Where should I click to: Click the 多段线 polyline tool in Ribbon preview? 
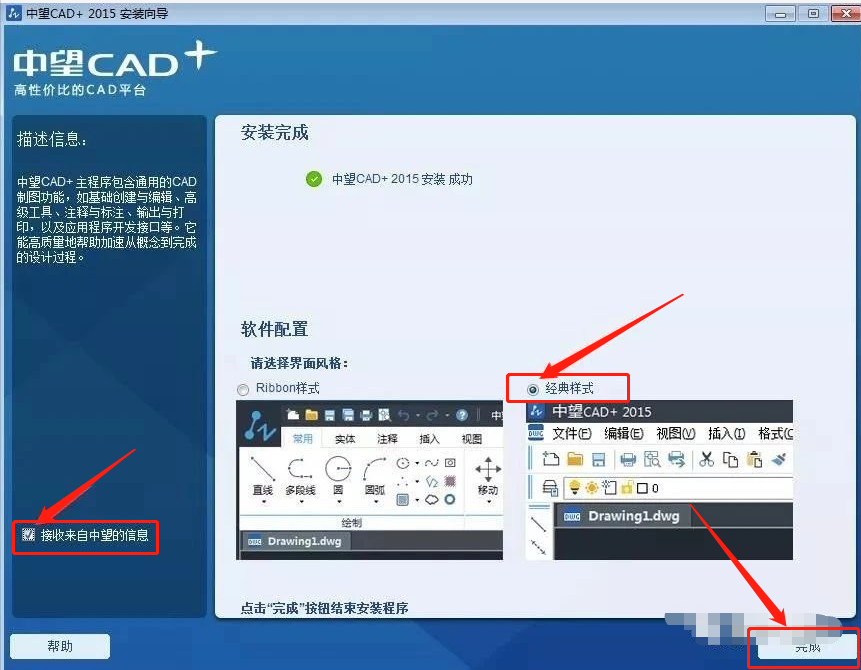(x=300, y=479)
